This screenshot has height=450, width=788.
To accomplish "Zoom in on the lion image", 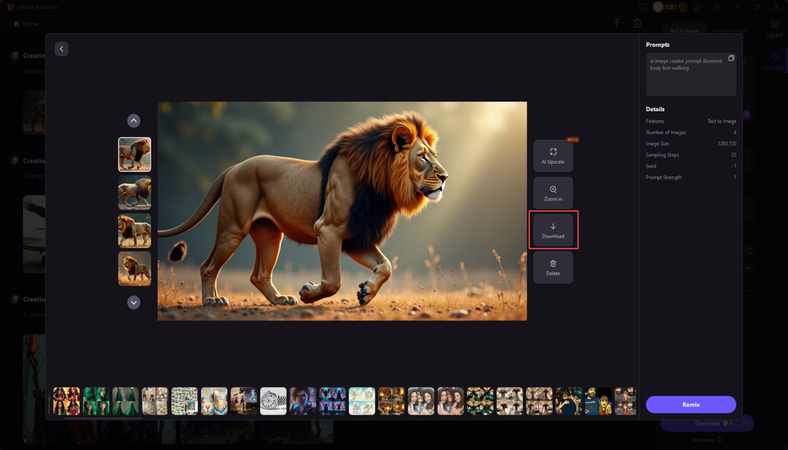I will point(553,192).
